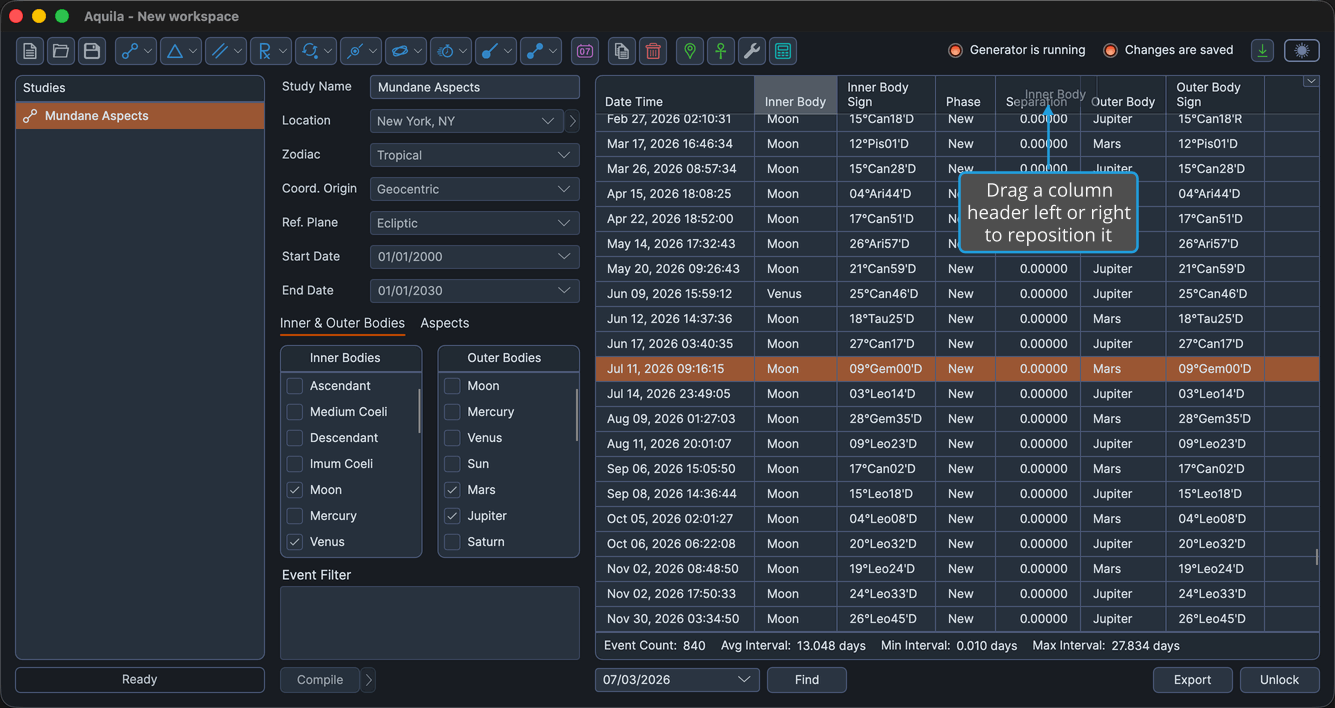
Task: Expand the Coord. Origin Geocentric dropdown
Action: 475,189
